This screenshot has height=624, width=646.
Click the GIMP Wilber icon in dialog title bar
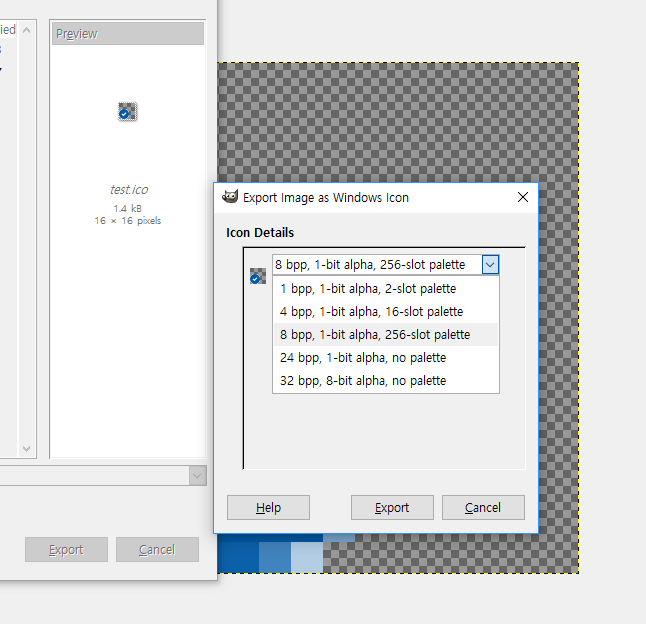[x=229, y=197]
